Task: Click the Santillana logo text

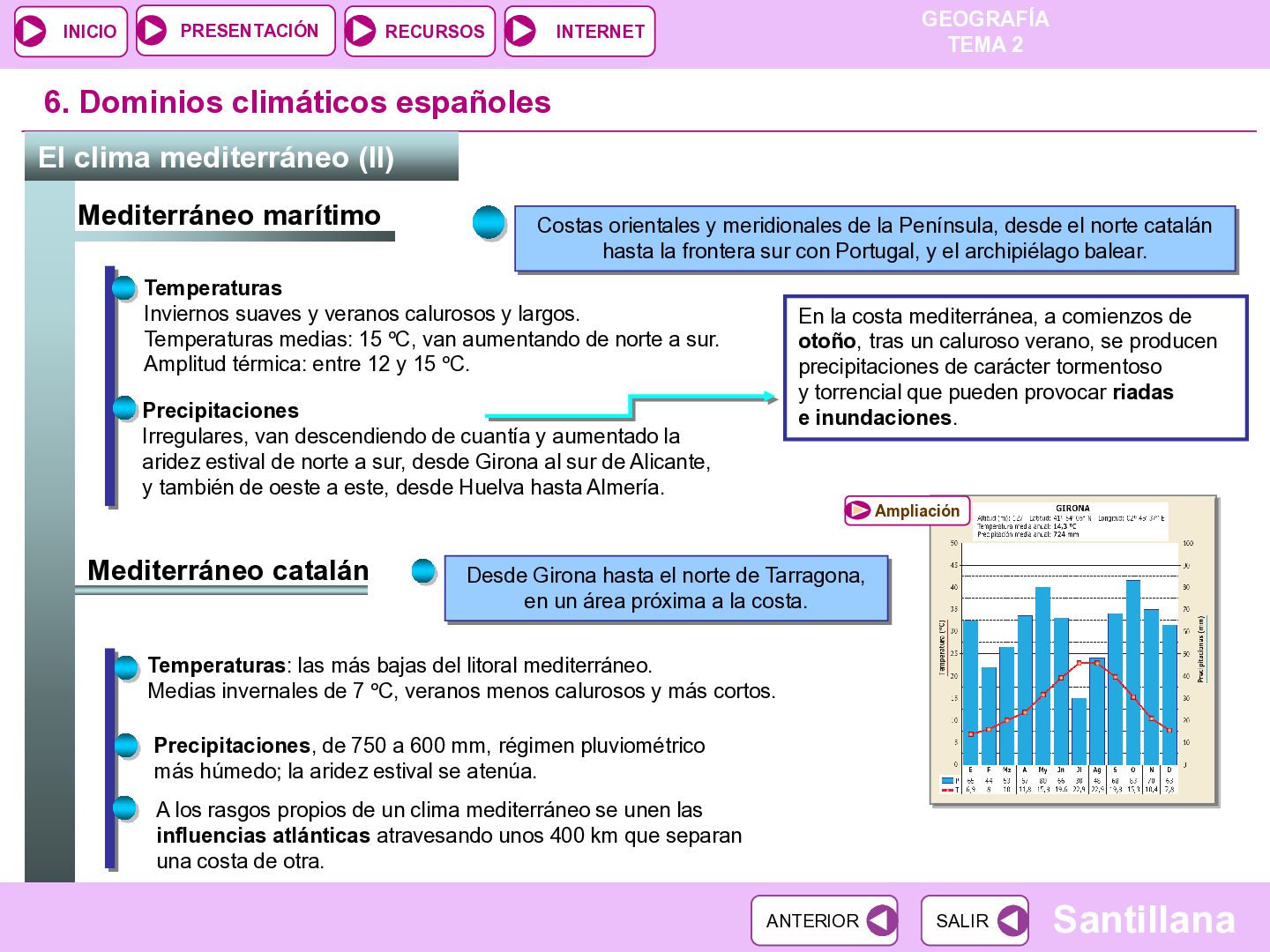Action: [x=1144, y=919]
